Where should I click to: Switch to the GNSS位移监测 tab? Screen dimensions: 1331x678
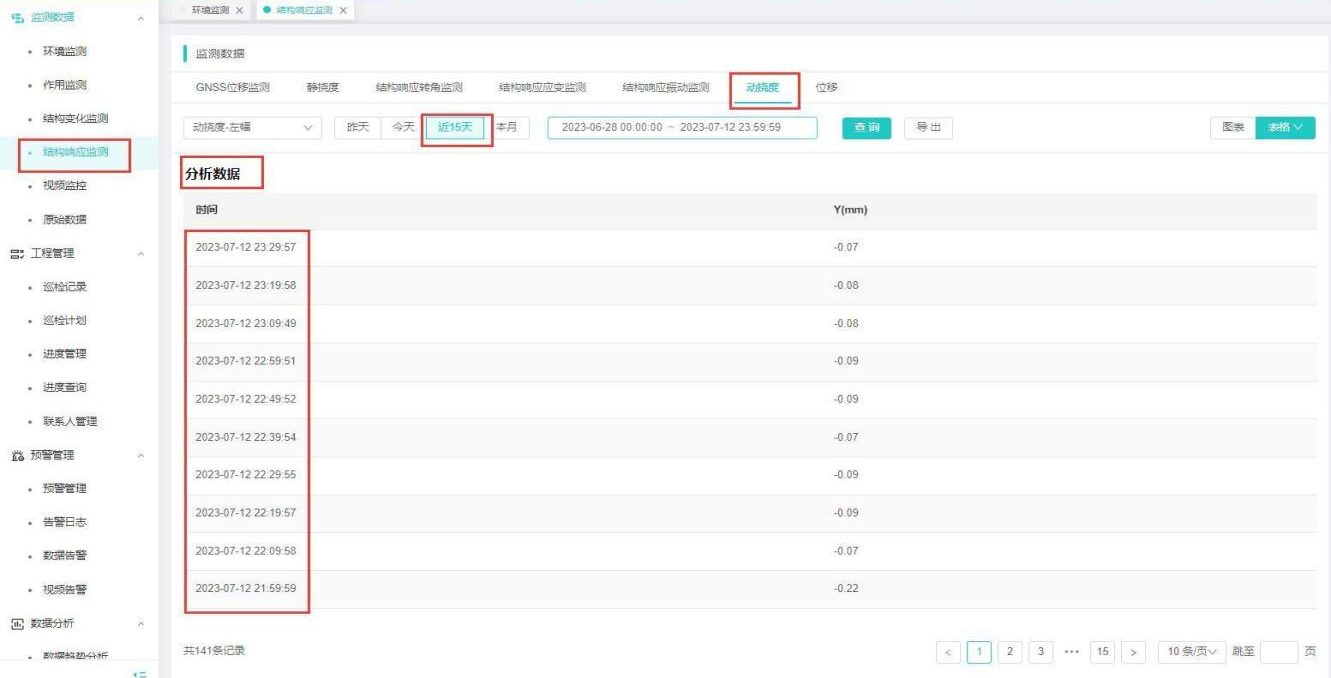[232, 88]
